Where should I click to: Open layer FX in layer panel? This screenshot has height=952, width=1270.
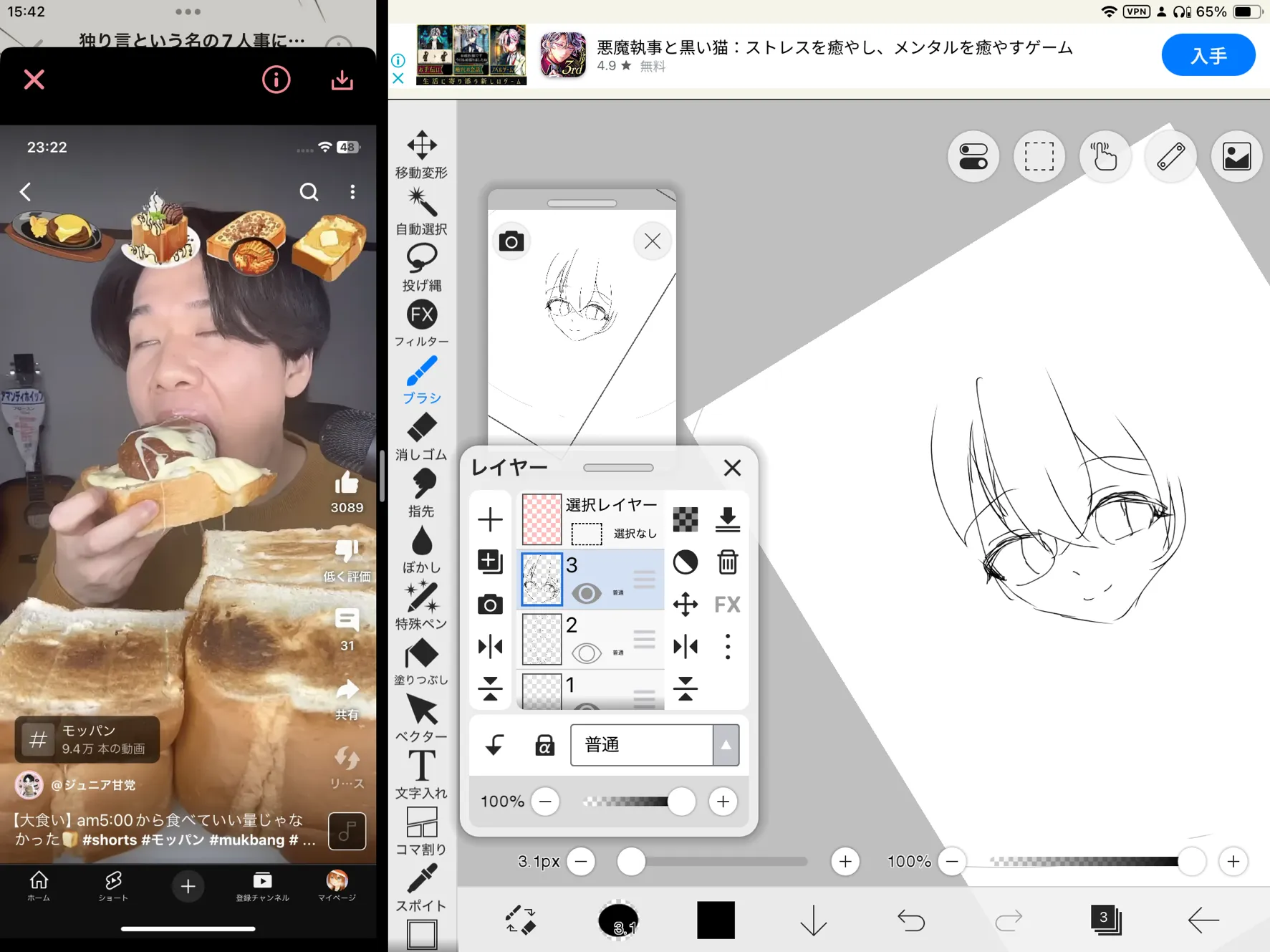pos(728,605)
